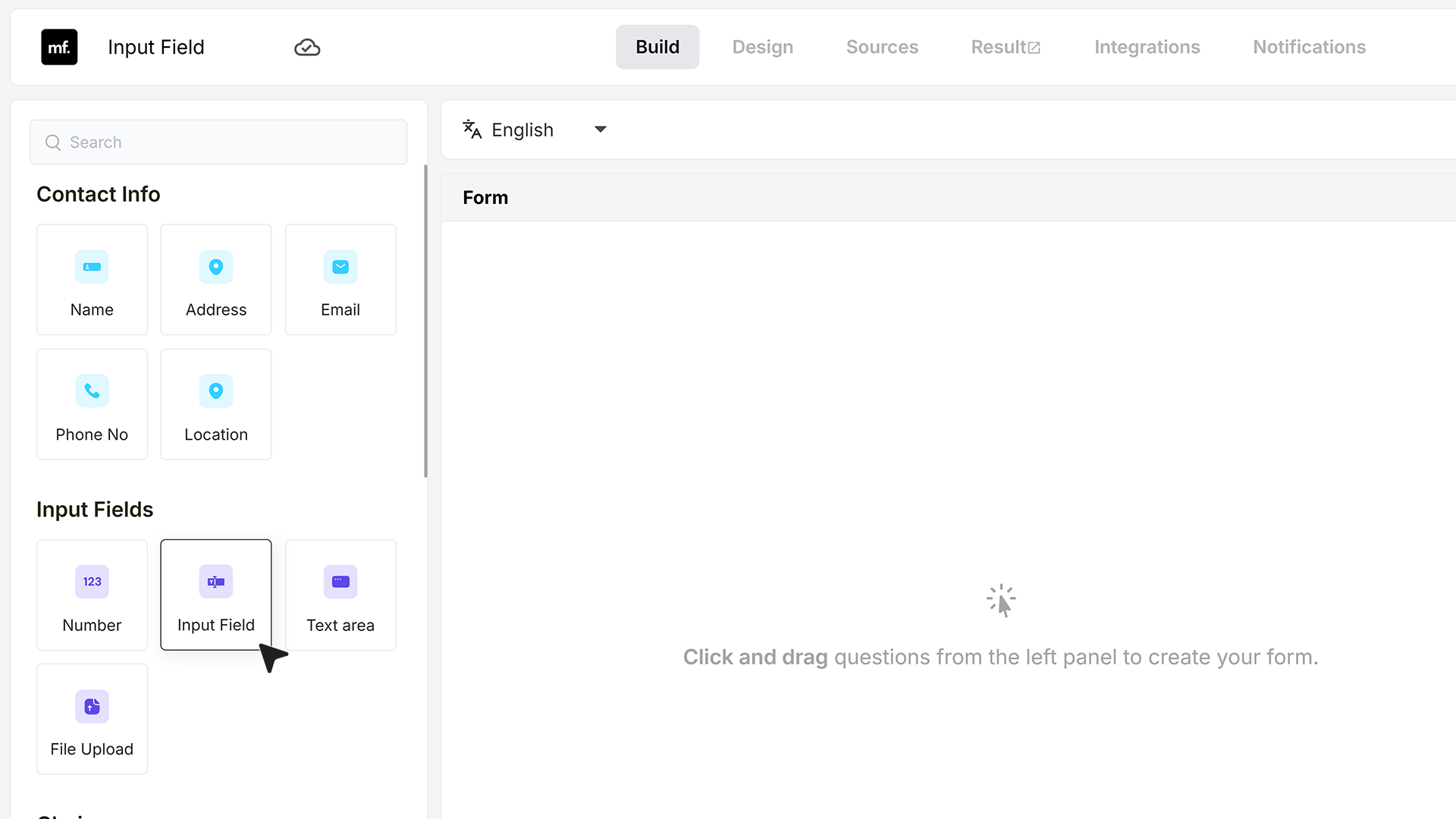Open the English language dropdown
The width and height of the screenshot is (1456, 819).
[535, 130]
